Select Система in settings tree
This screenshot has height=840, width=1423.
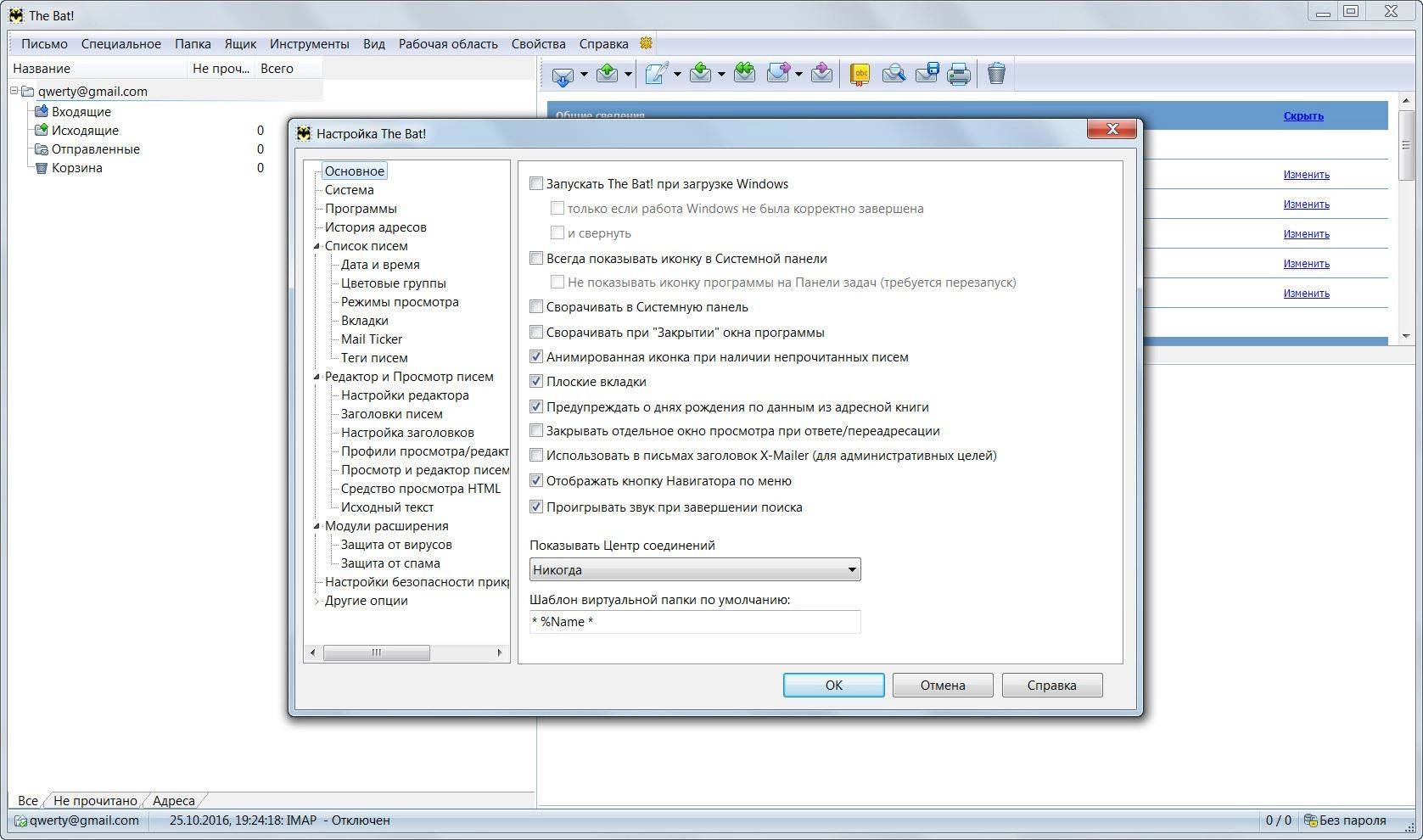click(349, 189)
